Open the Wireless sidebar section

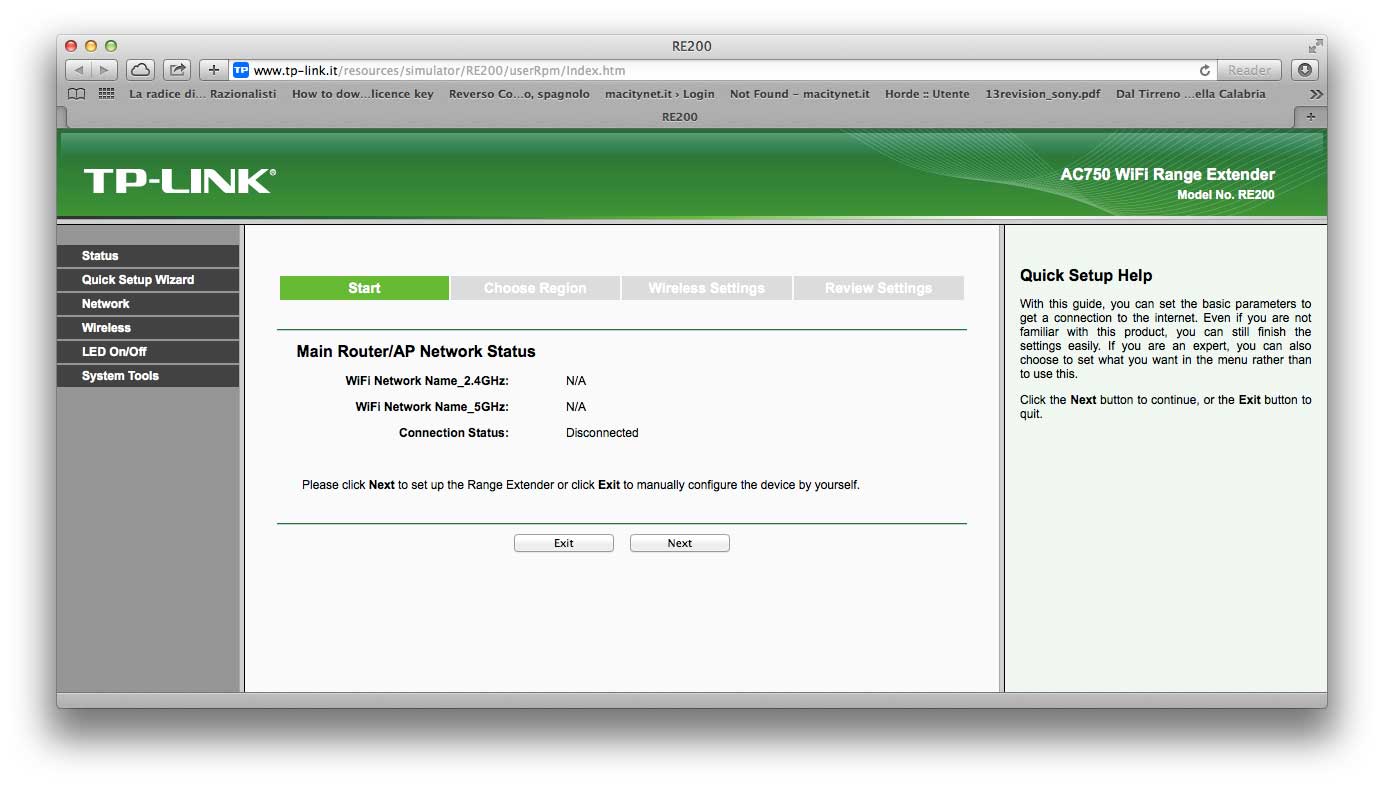click(148, 328)
